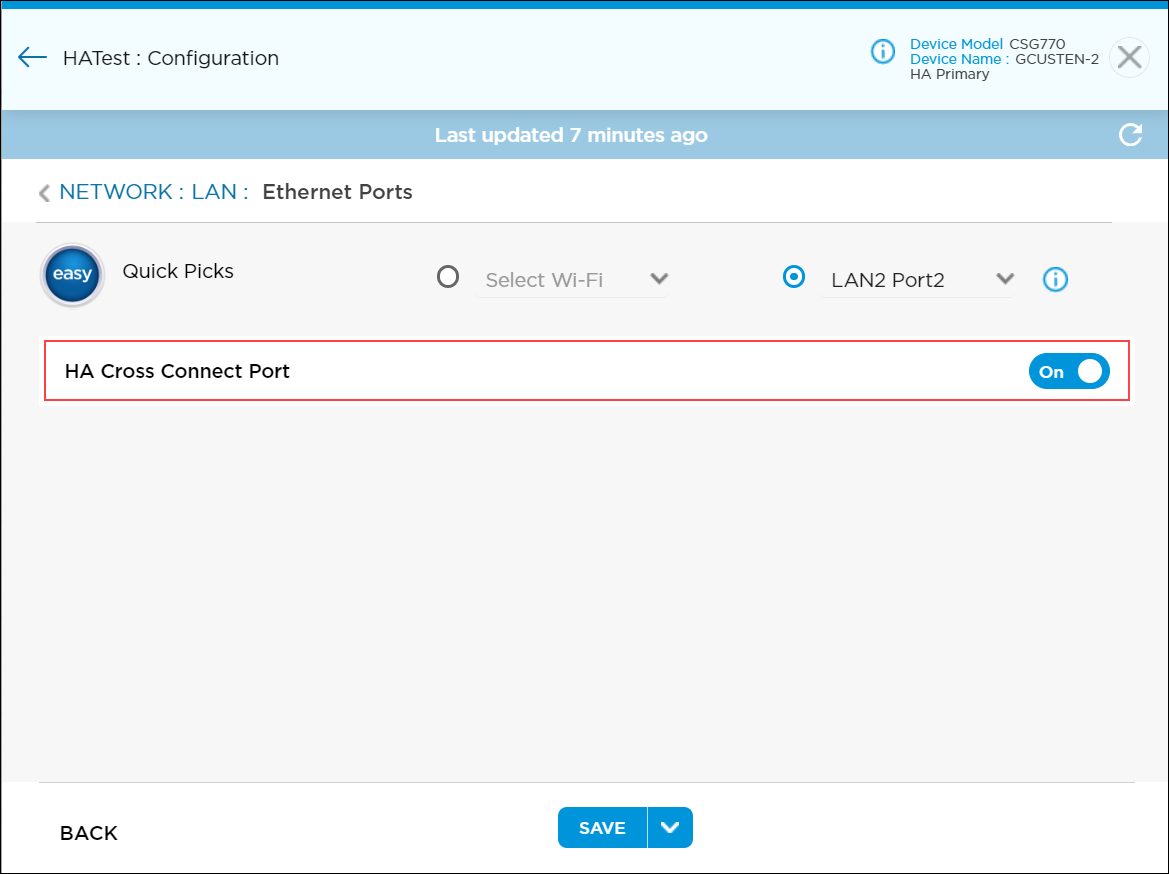
Task: Click the info icon beside Device Model
Action: tap(882, 51)
